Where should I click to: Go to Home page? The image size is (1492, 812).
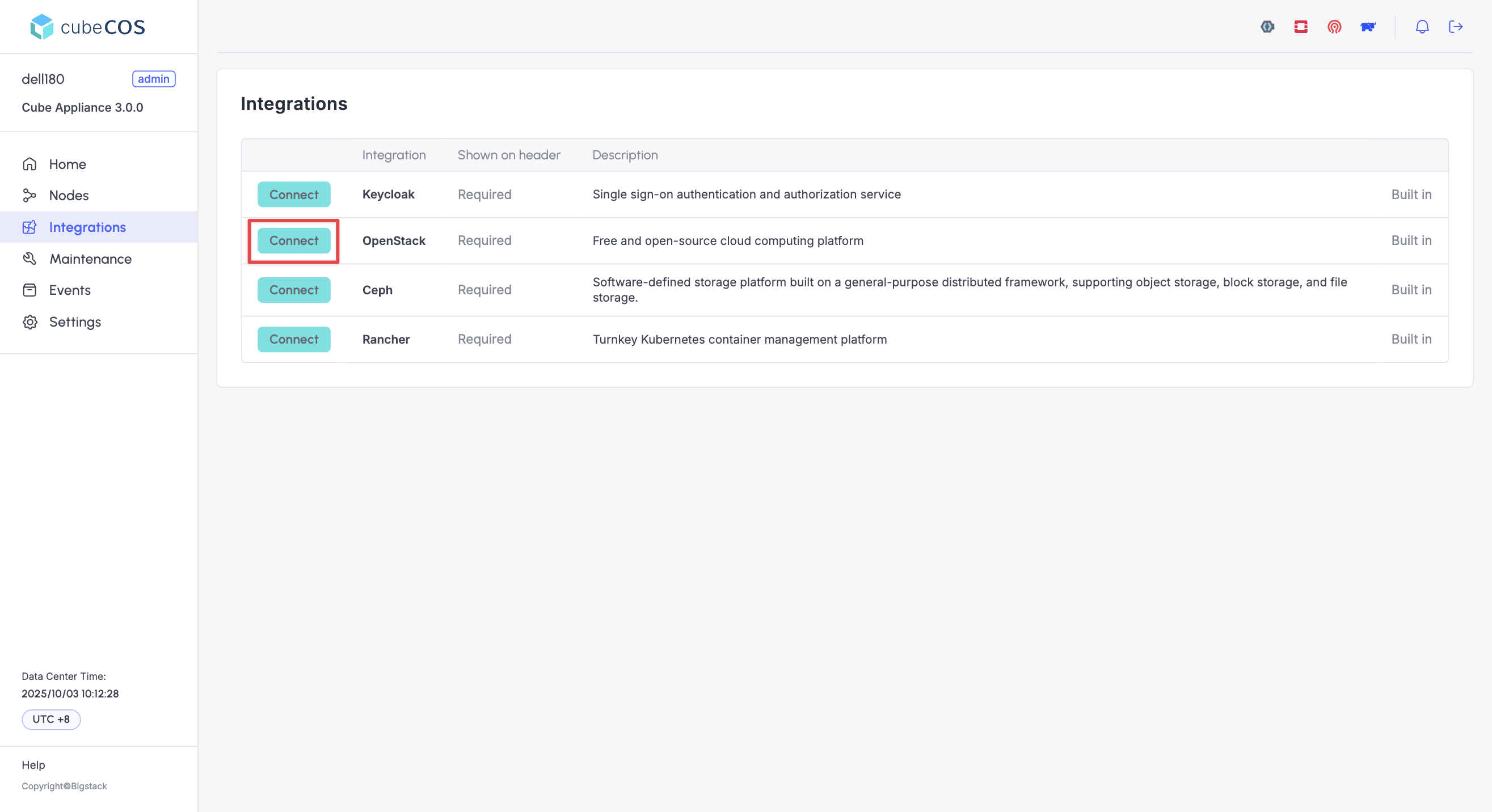point(68,164)
